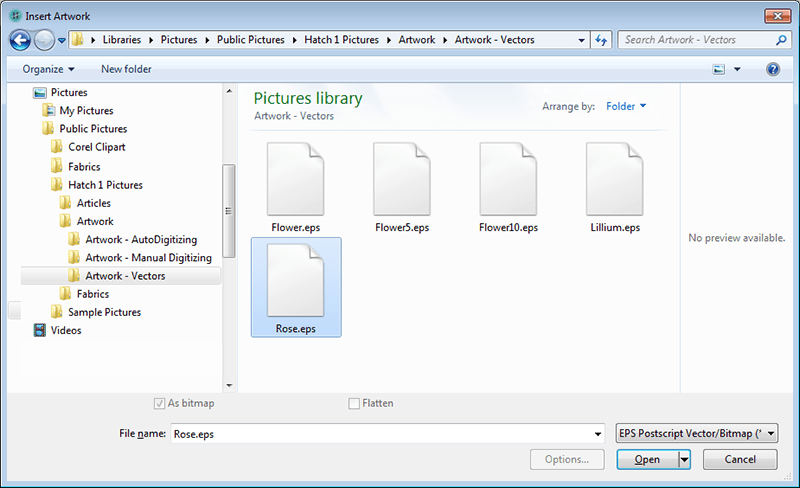Select the Flower.eps file icon
This screenshot has width=800, height=488.
[x=294, y=178]
